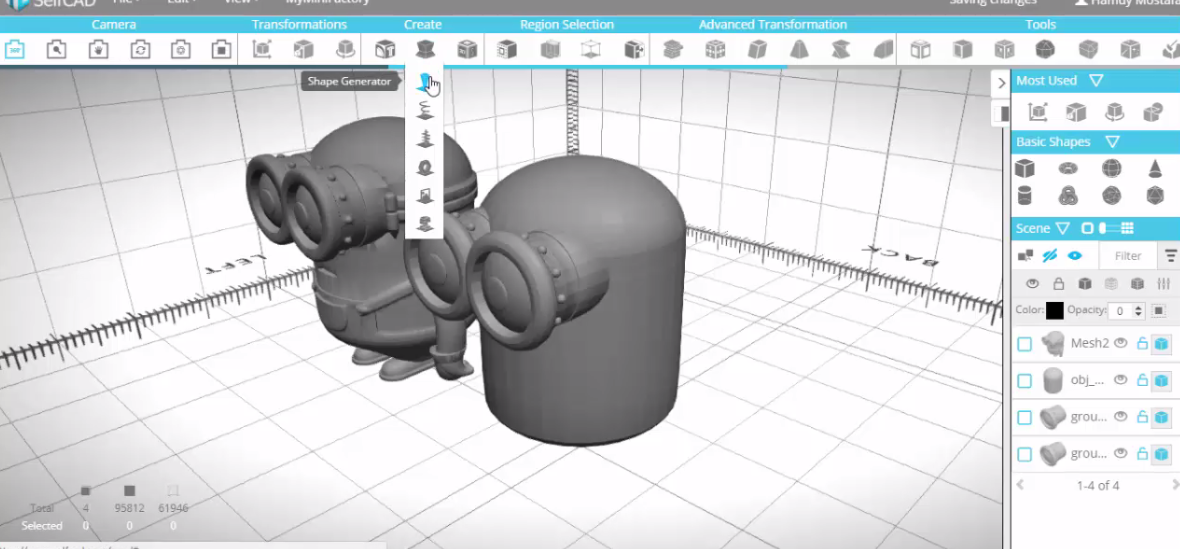Add a Sphere from Basic Shapes
The width and height of the screenshot is (1180, 549).
click(1112, 168)
